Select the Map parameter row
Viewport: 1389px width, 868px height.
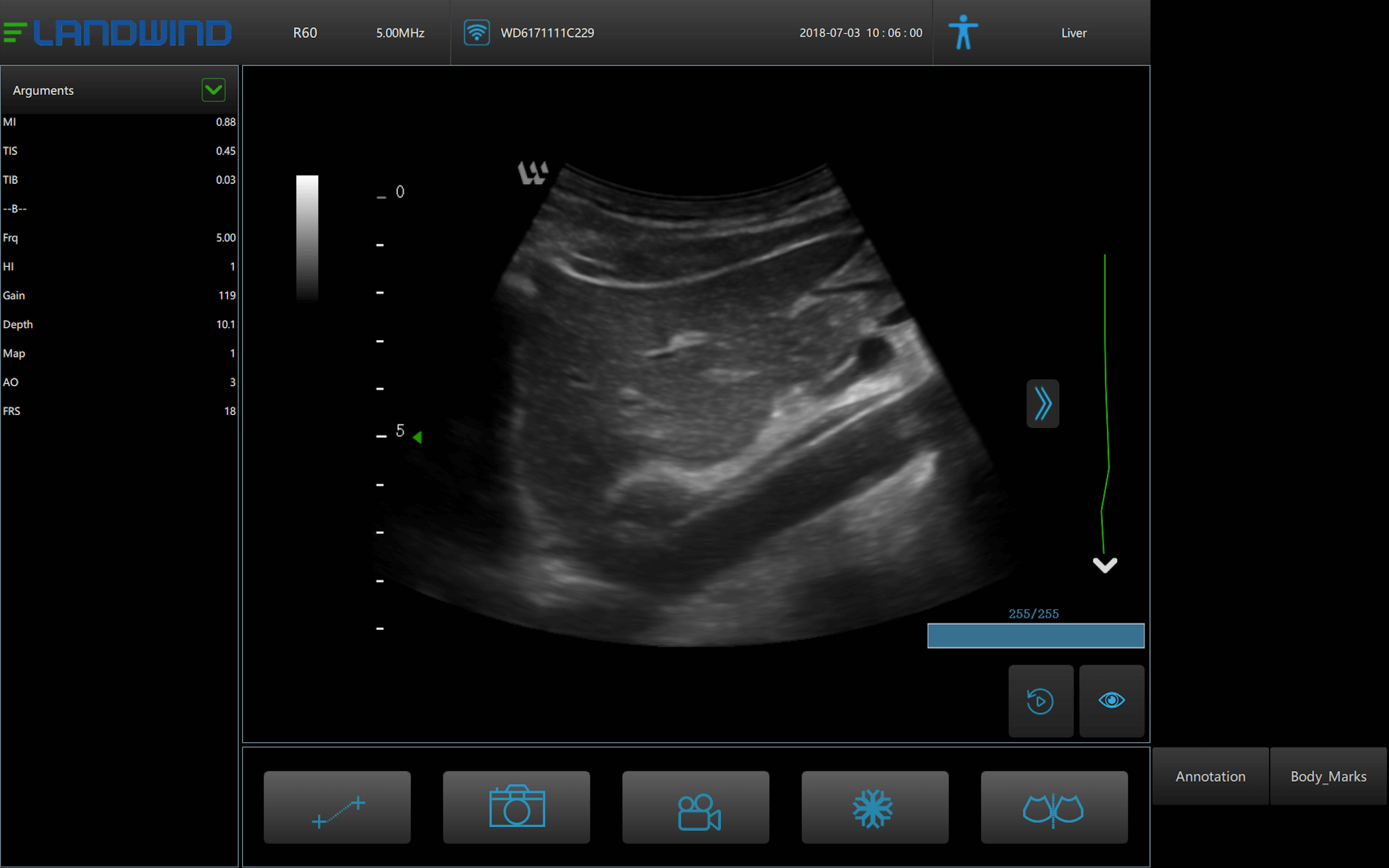pyautogui.click(x=119, y=353)
